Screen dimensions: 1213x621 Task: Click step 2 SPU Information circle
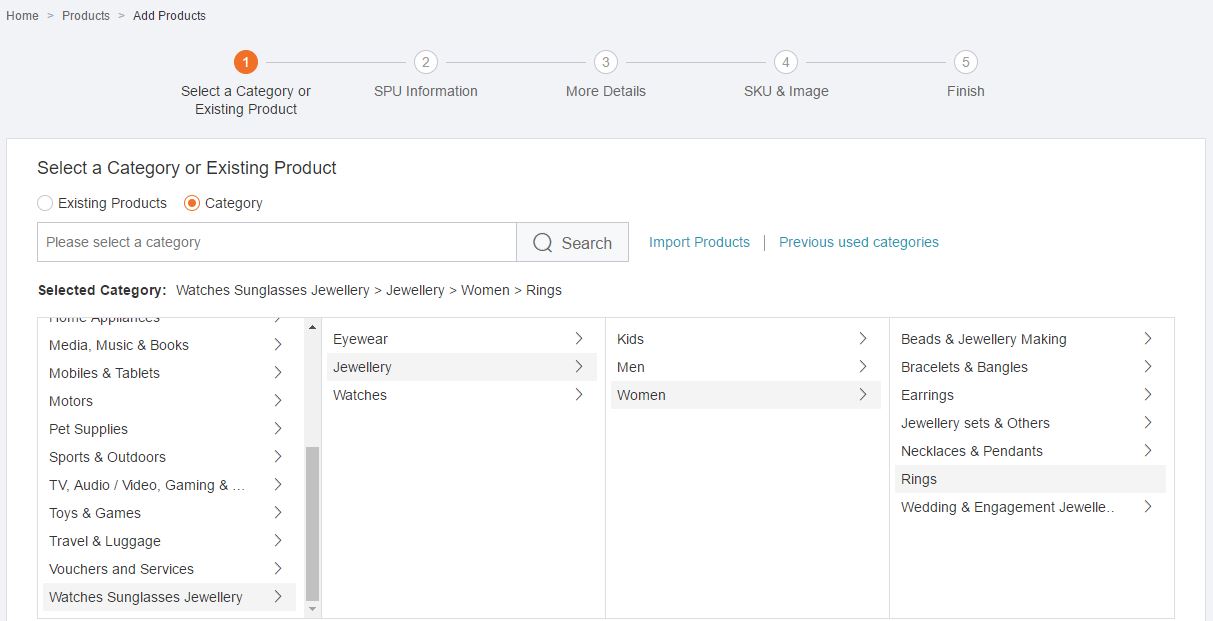[426, 62]
